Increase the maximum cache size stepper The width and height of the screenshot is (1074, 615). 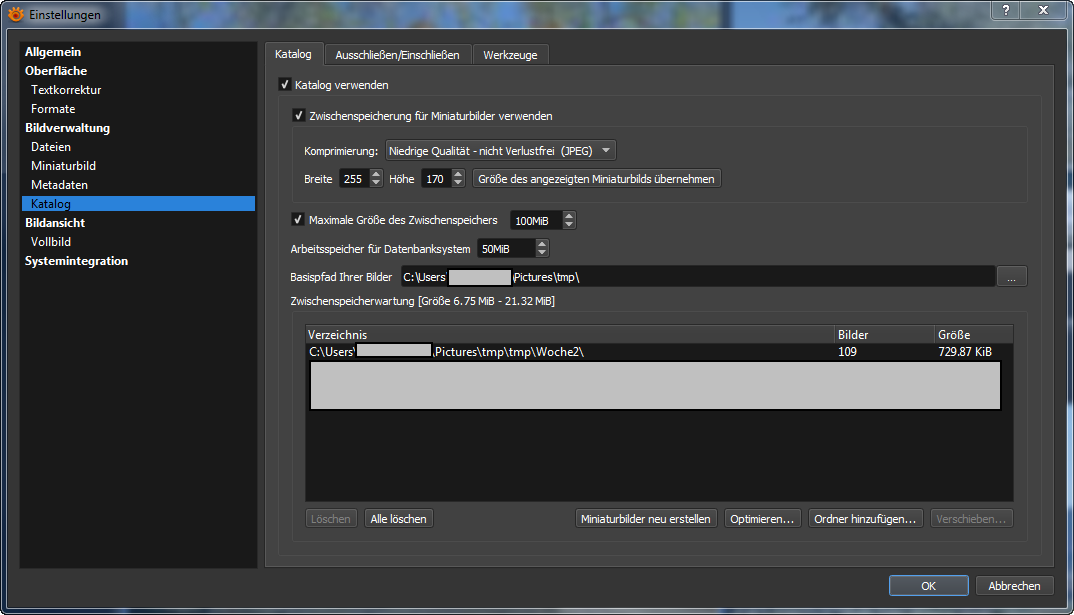[569, 216]
